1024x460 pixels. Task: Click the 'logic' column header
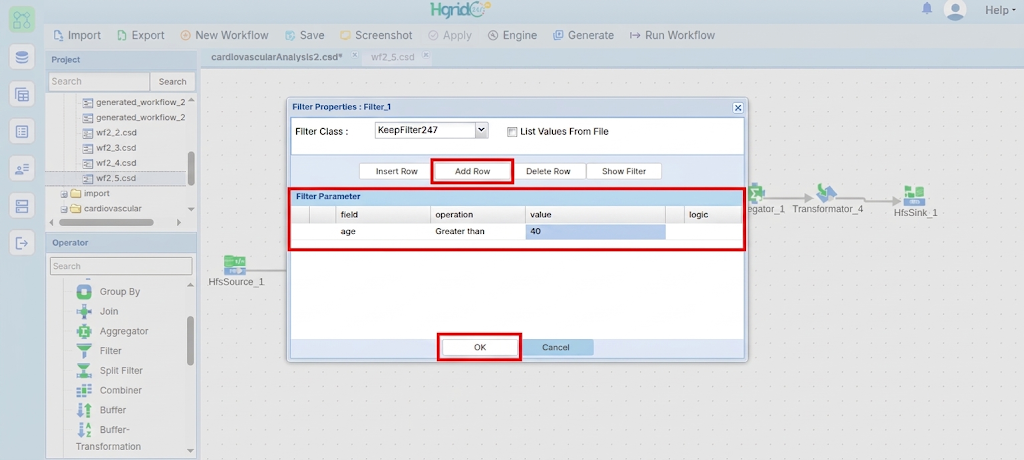[712, 214]
